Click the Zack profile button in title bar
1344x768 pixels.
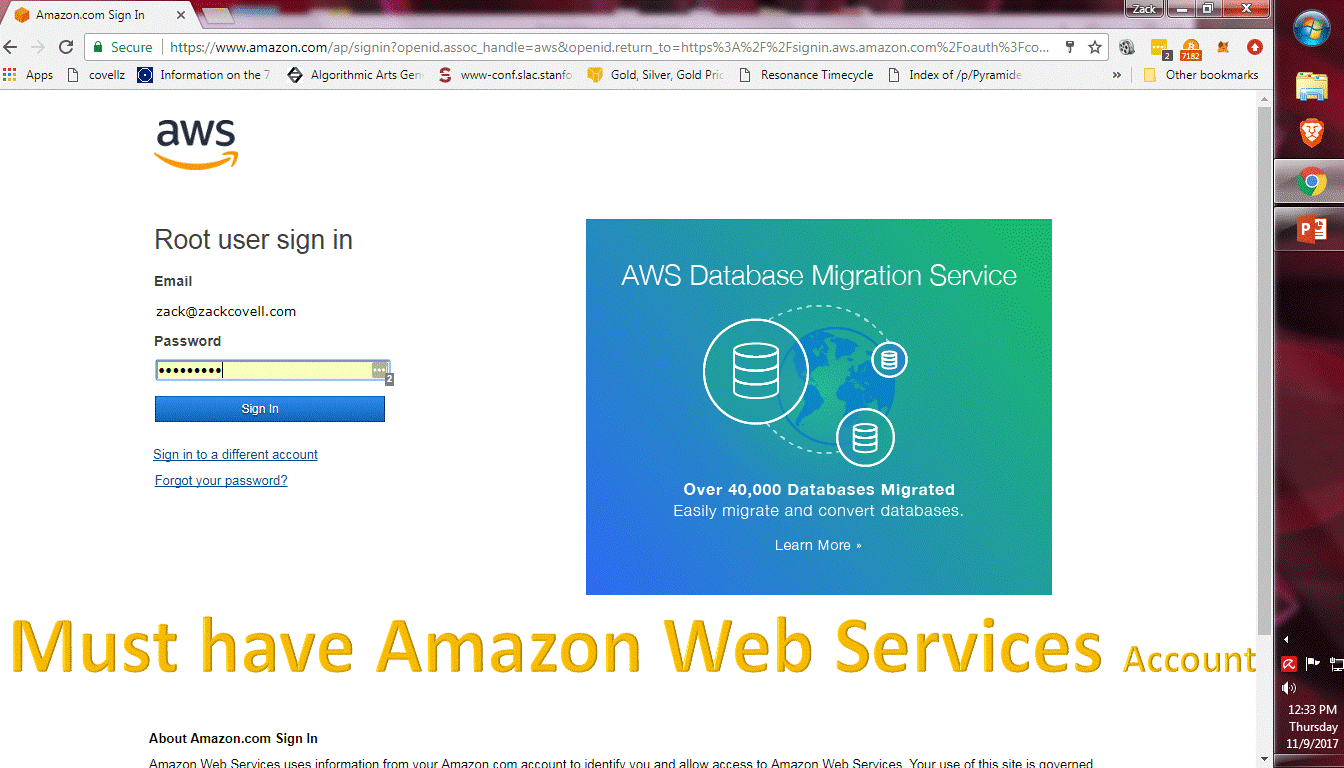(x=1144, y=9)
